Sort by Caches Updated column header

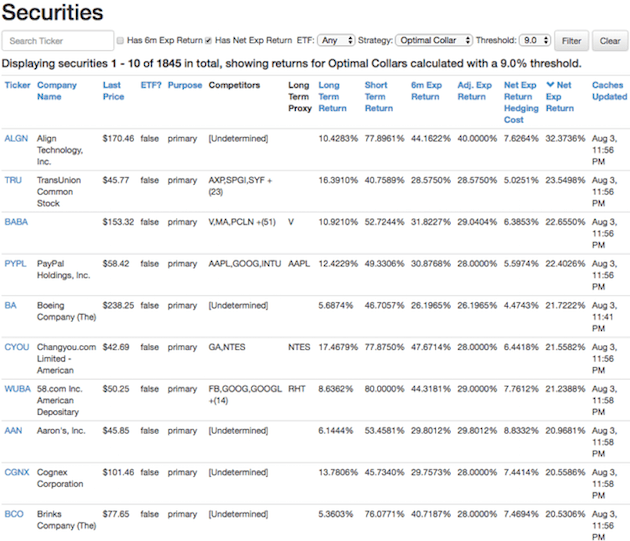[x=609, y=91]
